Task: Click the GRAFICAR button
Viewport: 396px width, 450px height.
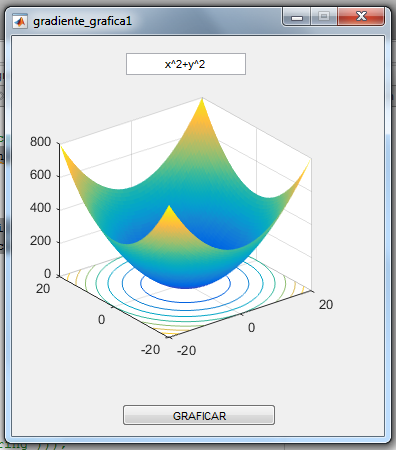Action: [x=199, y=415]
